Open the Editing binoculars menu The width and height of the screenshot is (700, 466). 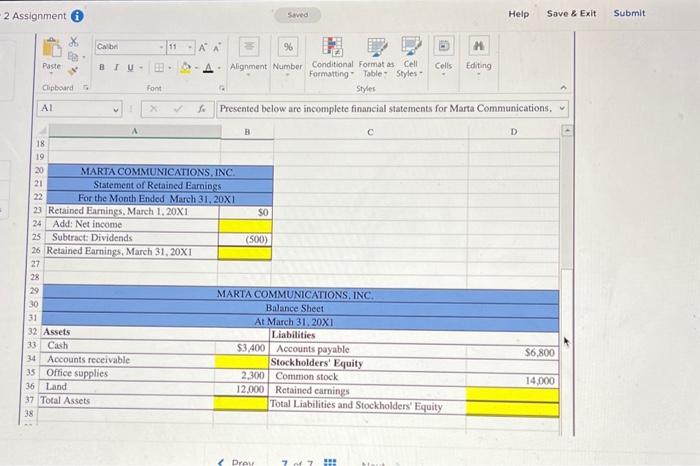click(x=479, y=56)
